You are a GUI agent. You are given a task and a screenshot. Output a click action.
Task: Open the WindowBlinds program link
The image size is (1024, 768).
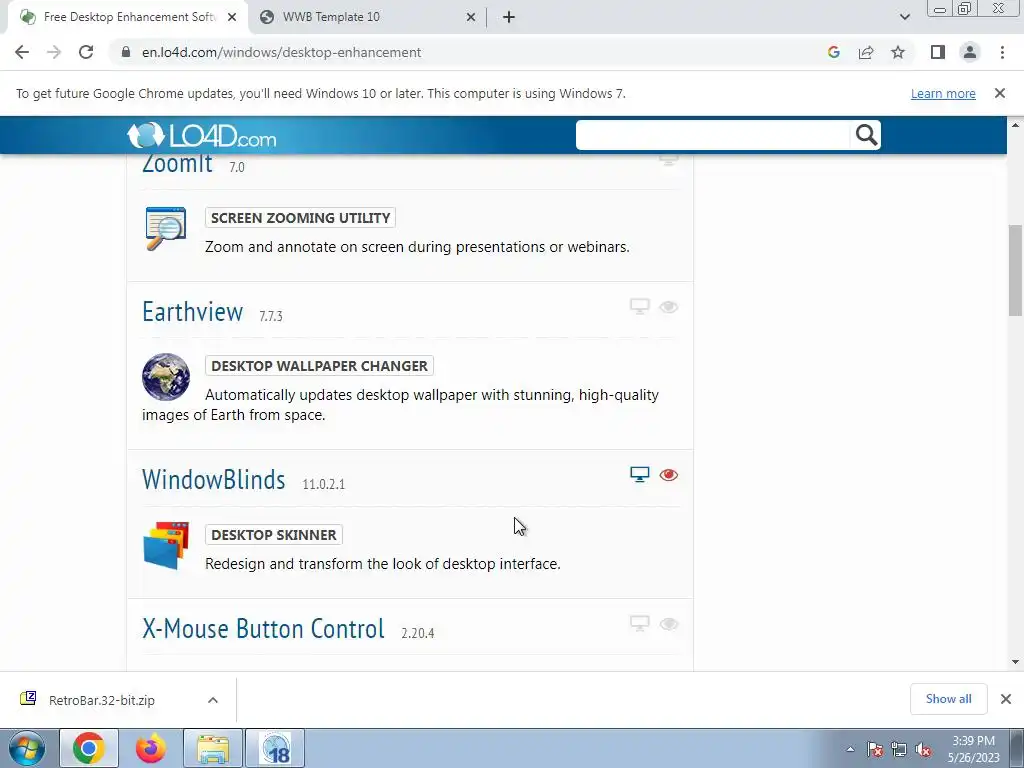(214, 479)
